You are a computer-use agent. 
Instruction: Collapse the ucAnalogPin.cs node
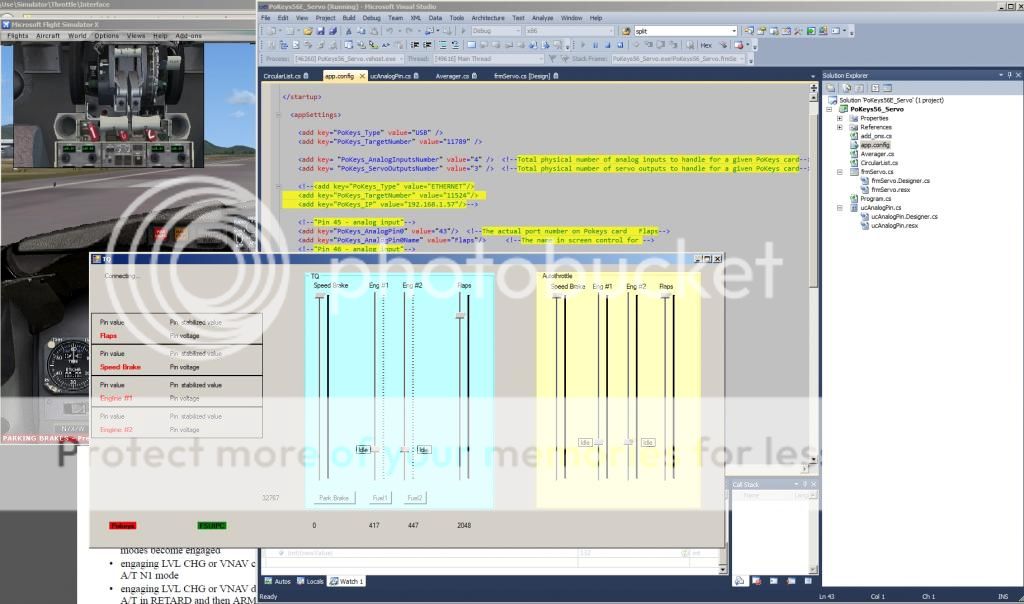pyautogui.click(x=840, y=208)
